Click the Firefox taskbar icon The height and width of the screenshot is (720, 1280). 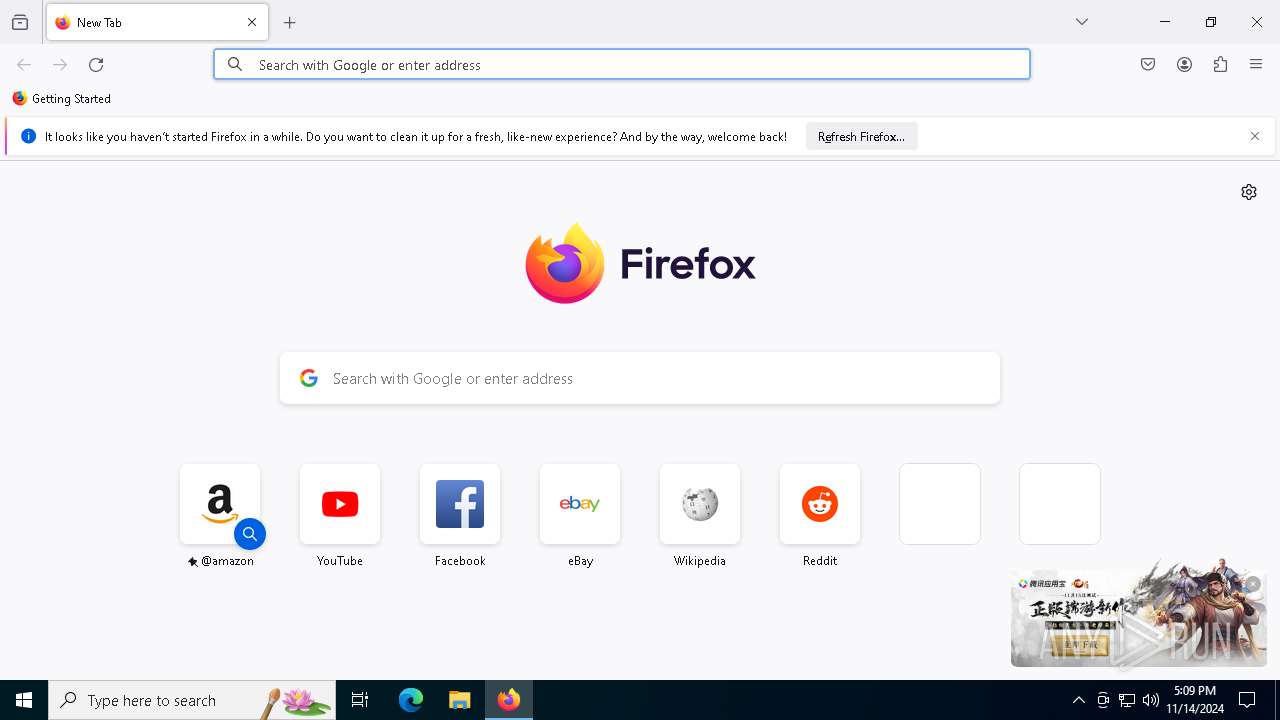[509, 700]
